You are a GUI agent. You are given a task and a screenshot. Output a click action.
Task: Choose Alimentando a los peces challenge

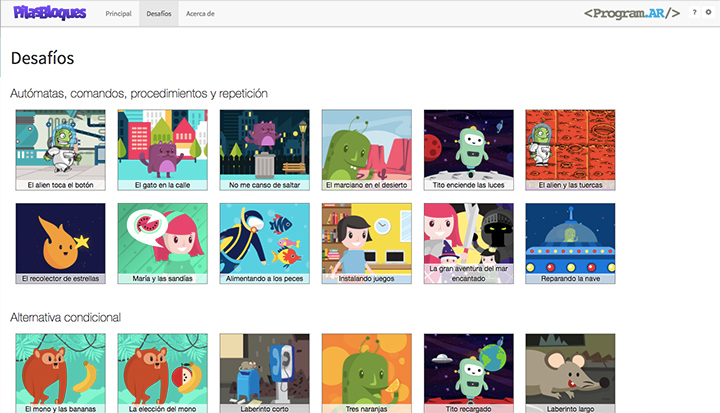click(x=264, y=243)
